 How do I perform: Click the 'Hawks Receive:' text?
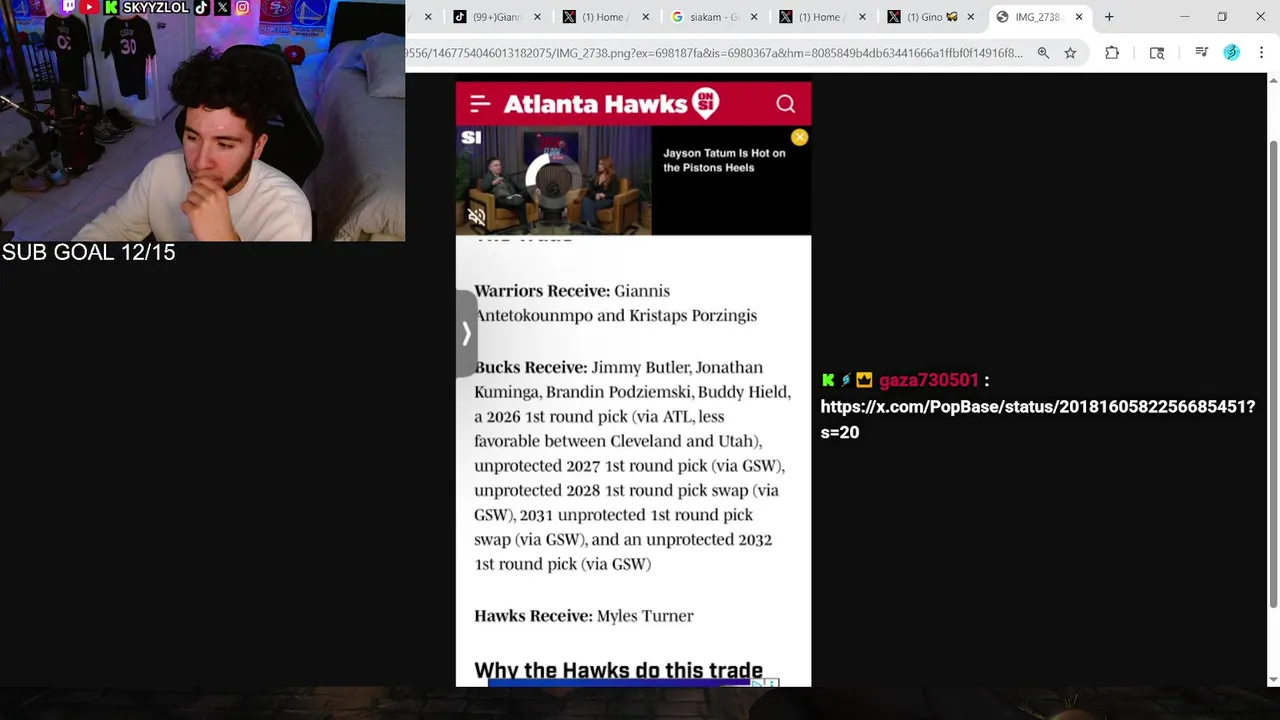tap(533, 616)
